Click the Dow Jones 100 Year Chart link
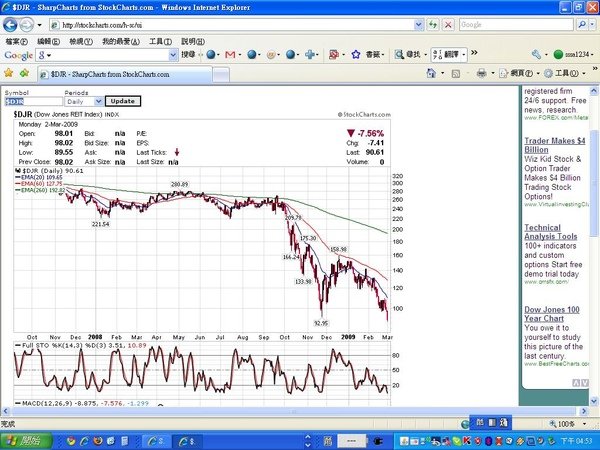600x450 pixels. click(x=552, y=314)
